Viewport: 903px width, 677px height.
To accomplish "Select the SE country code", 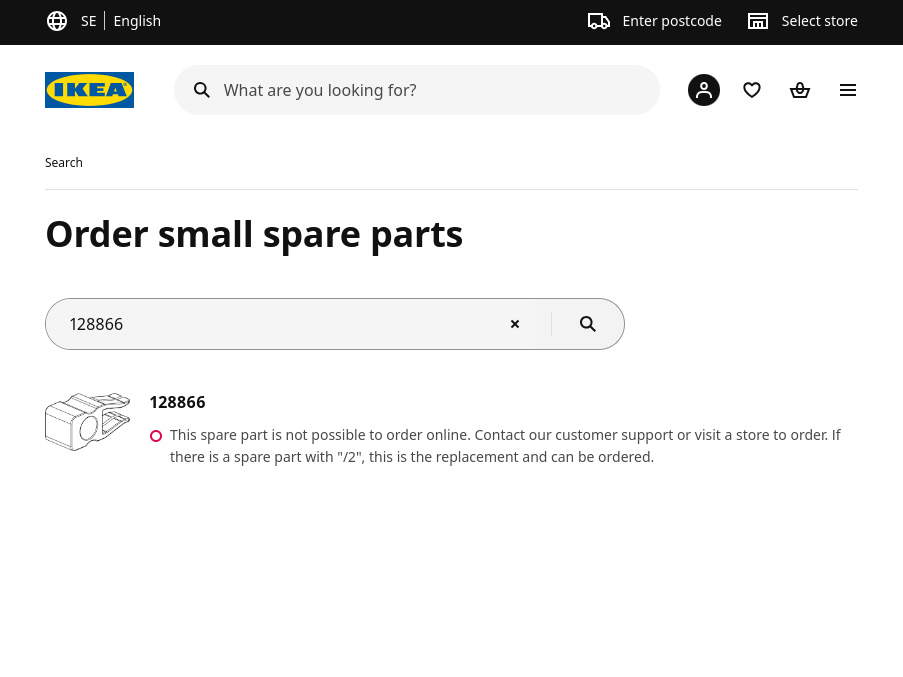I will click(88, 21).
